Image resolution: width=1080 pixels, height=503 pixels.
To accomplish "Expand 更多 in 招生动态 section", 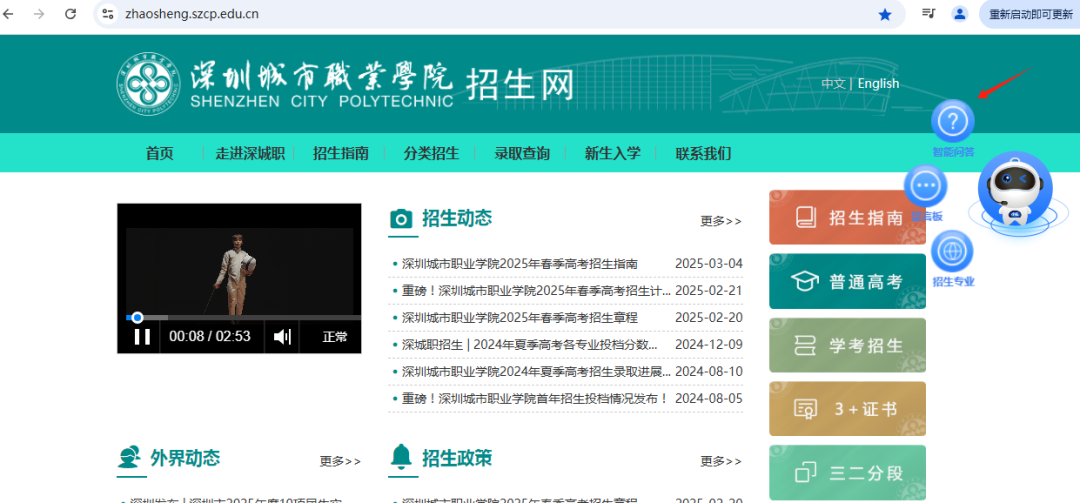I will coord(721,221).
